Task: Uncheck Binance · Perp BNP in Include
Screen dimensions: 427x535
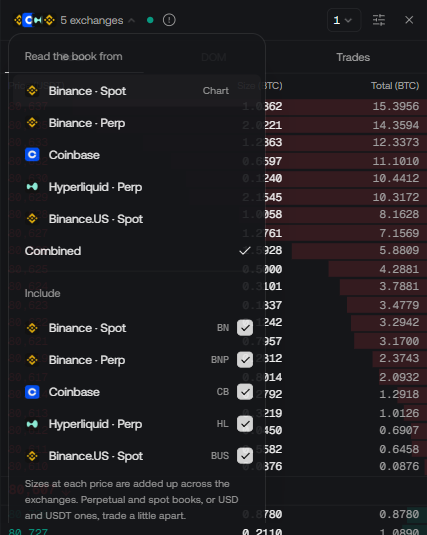Action: tap(245, 360)
